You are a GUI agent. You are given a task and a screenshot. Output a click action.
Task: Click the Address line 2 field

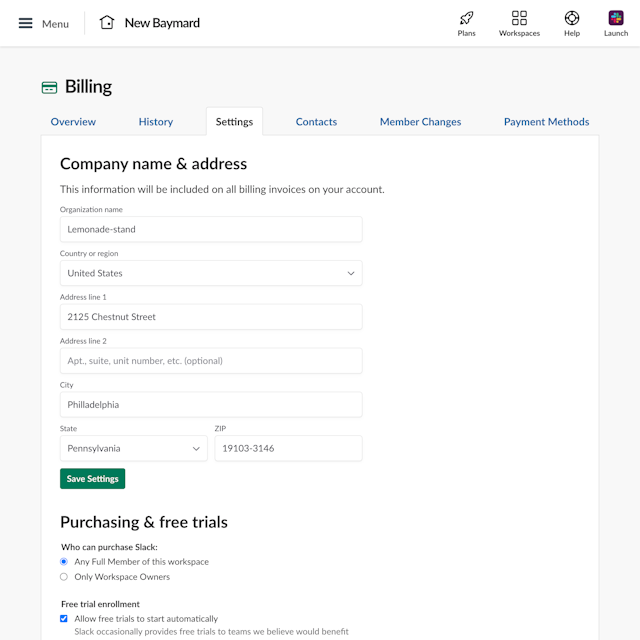(211, 361)
